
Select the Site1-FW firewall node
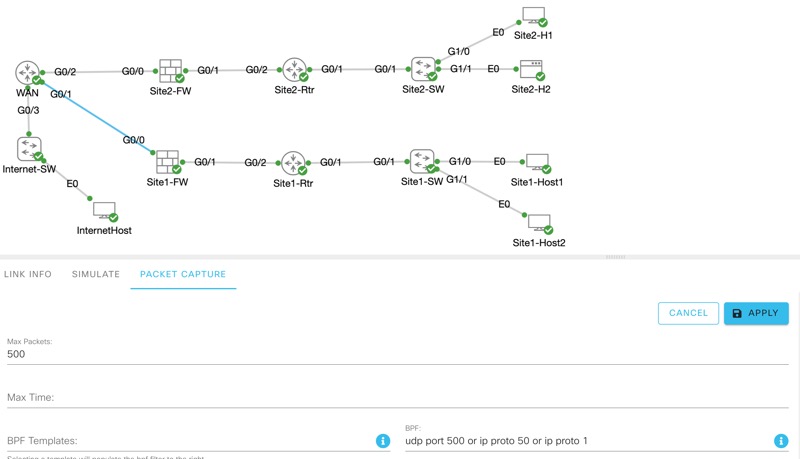(168, 162)
